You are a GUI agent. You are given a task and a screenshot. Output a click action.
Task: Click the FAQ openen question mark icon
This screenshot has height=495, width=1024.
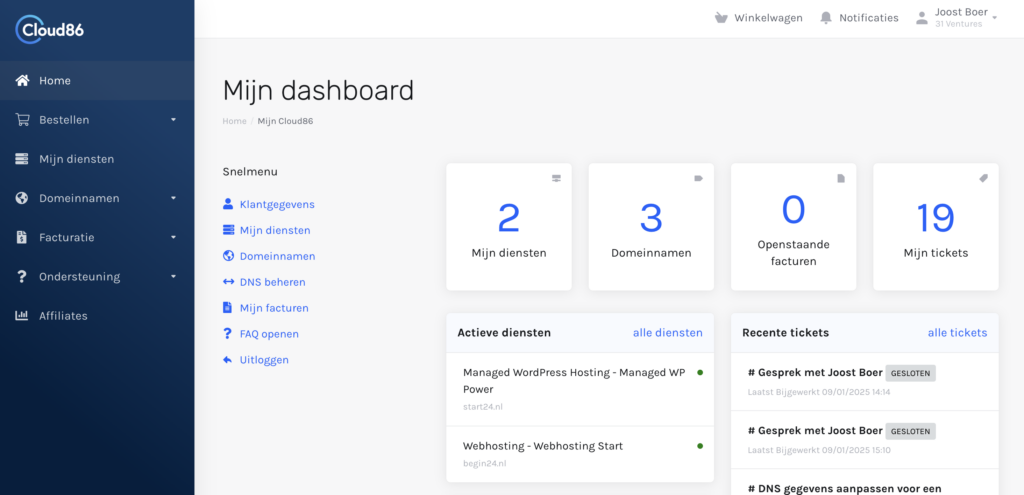[228, 334]
